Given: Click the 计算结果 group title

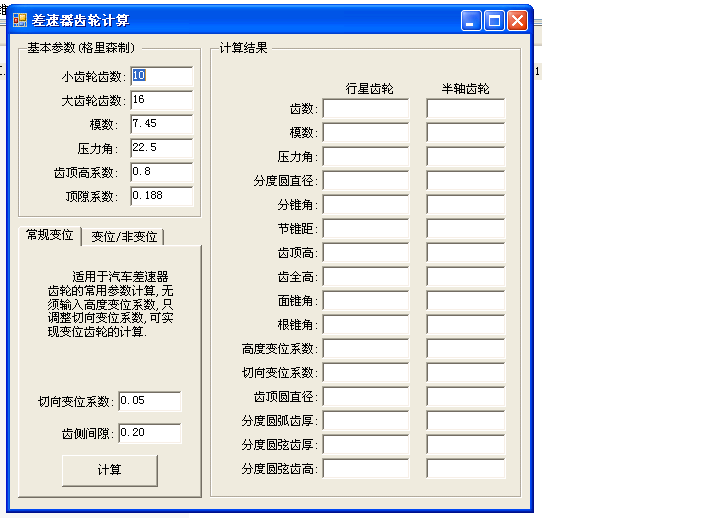Looking at the screenshot, I should click(243, 48).
